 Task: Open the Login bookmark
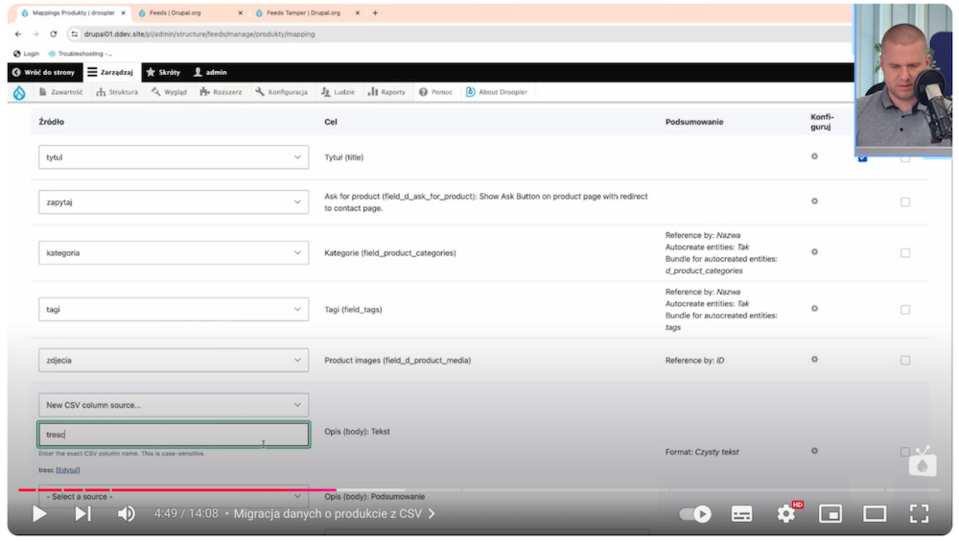(26, 54)
